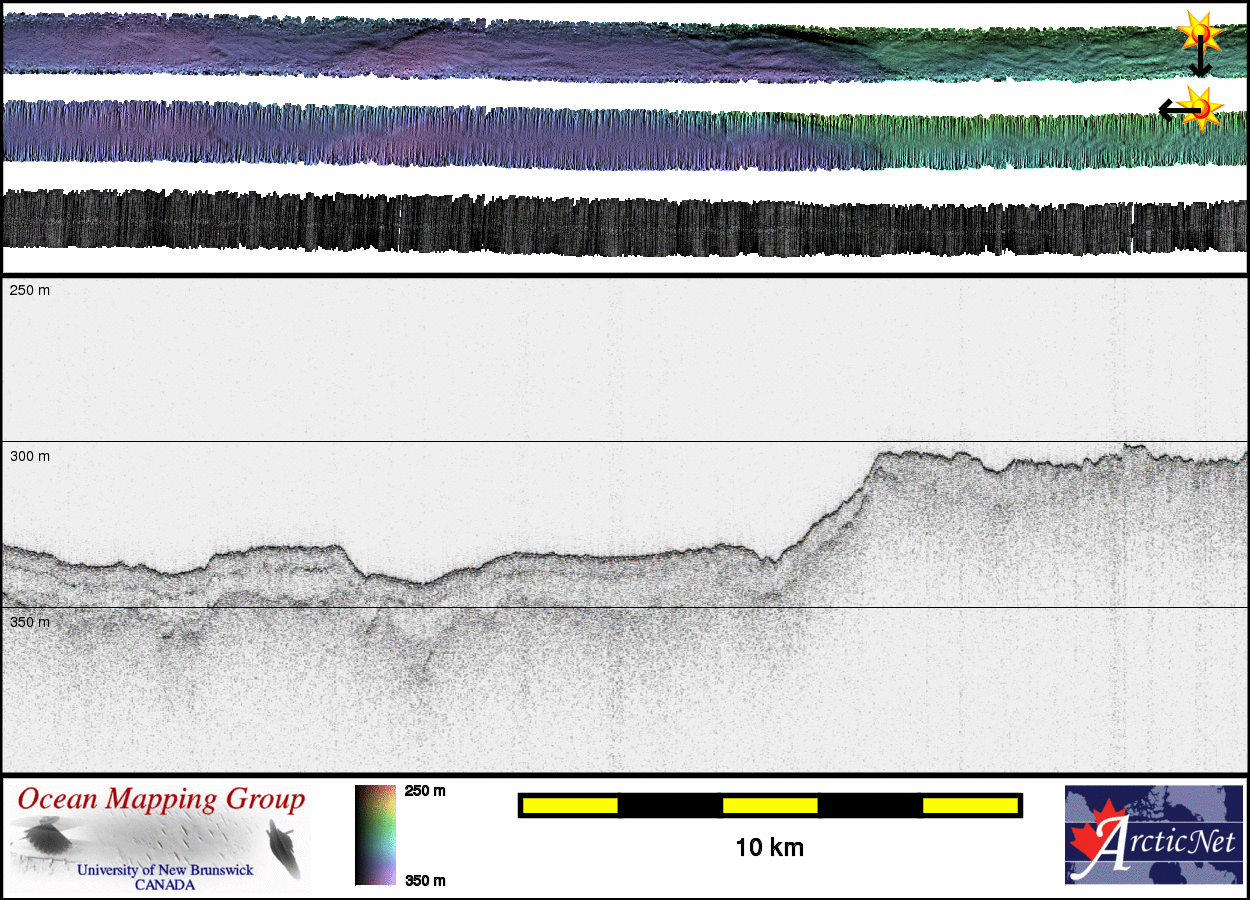
Task: Click the 10 km scale label
Action: 769,848
